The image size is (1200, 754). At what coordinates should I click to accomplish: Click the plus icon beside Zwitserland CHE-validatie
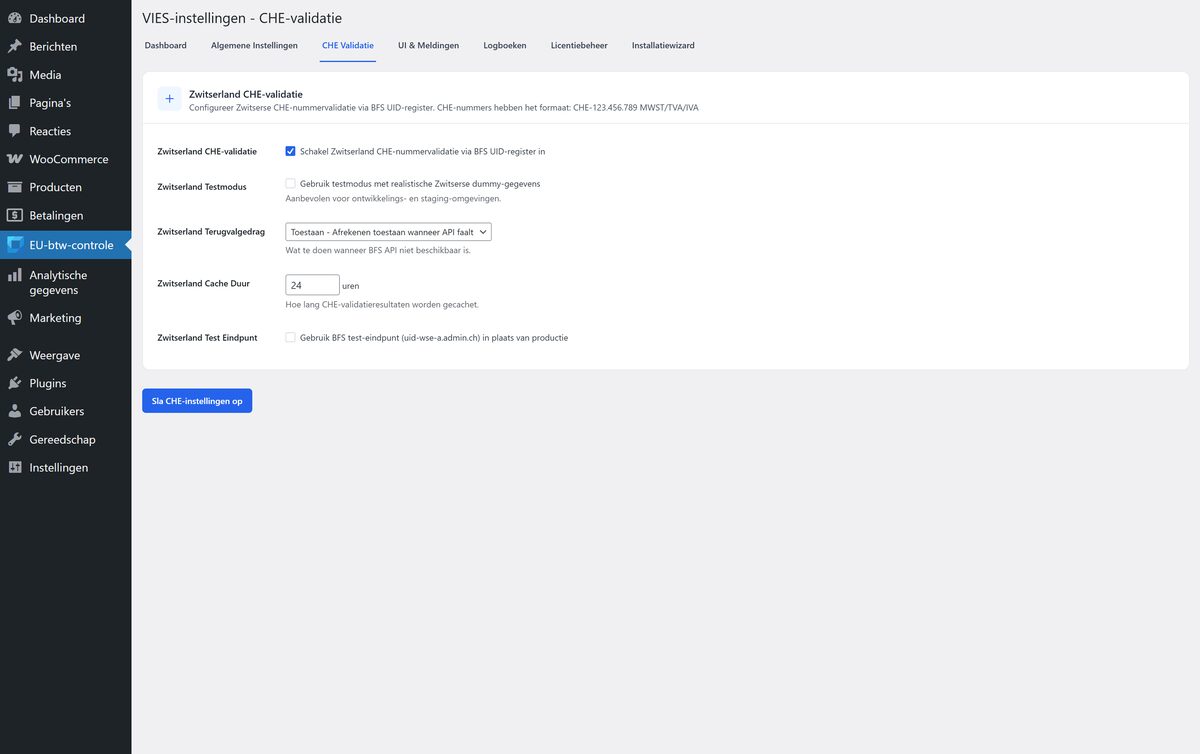click(x=169, y=99)
